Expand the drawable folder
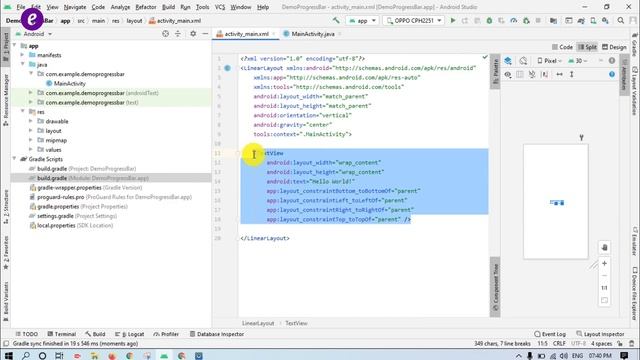Screen dimensions: 640x360 [31, 121]
